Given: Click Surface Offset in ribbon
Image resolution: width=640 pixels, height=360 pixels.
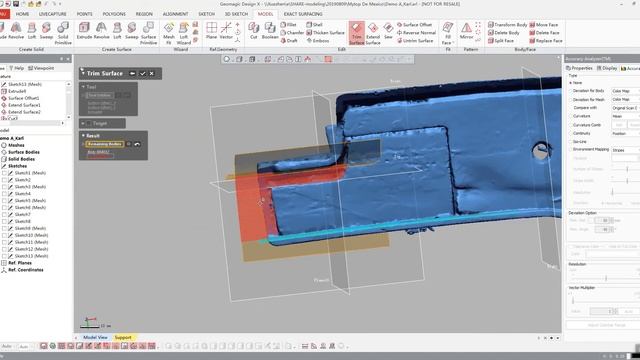Looking at the screenshot, I should [414, 24].
